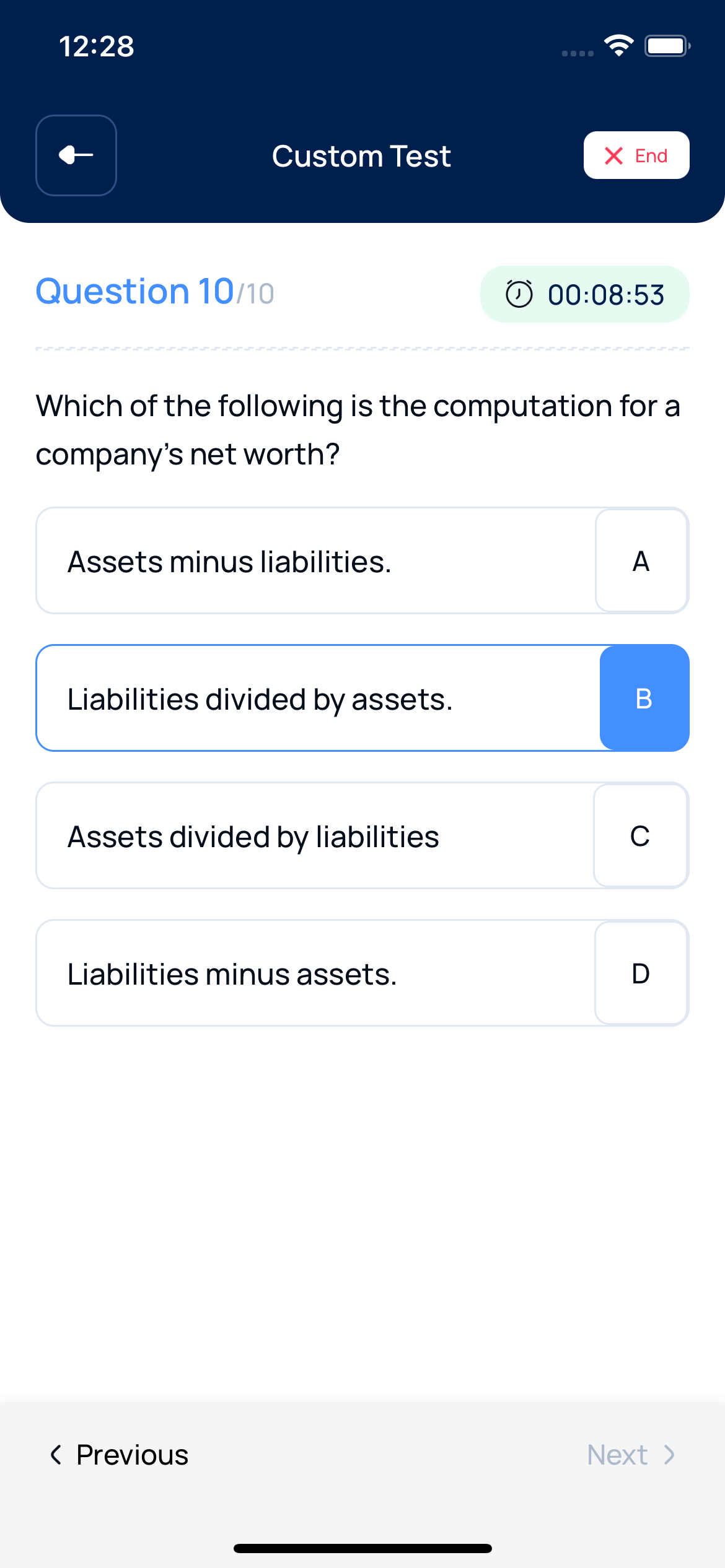
Task: Click the red X End icon
Action: (613, 155)
